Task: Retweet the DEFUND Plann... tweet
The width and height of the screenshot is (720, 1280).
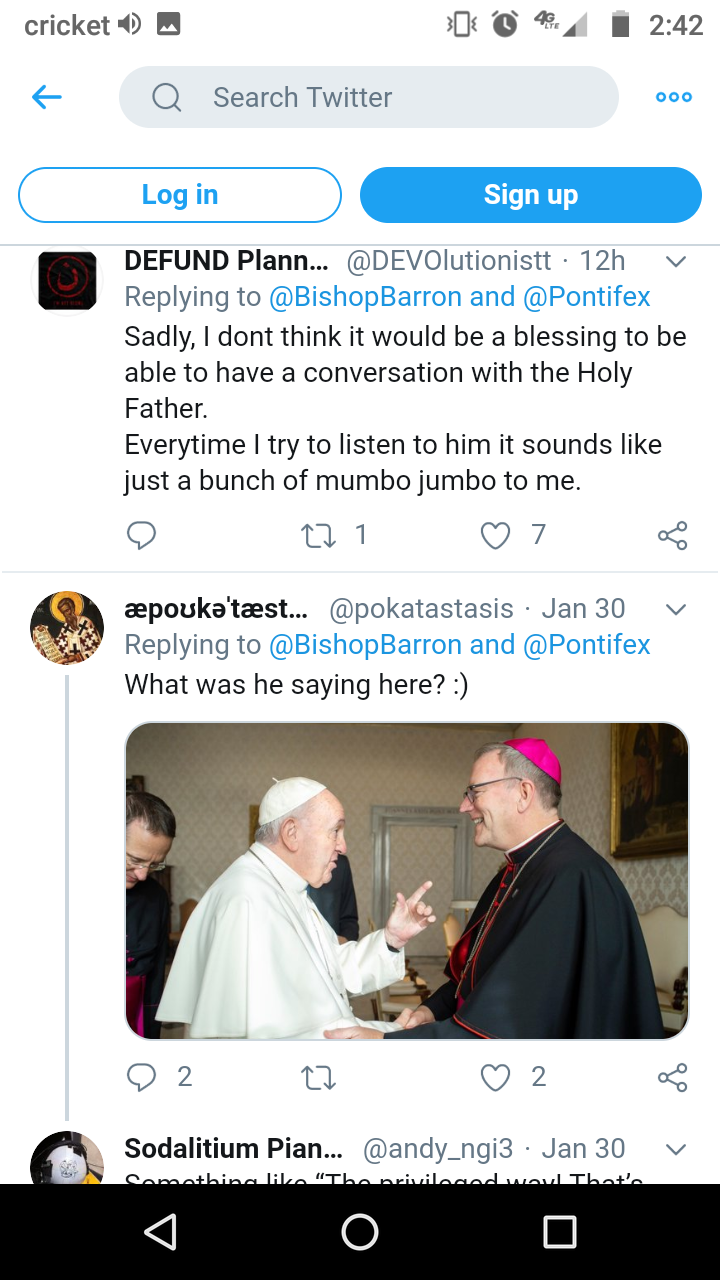Action: coord(319,537)
